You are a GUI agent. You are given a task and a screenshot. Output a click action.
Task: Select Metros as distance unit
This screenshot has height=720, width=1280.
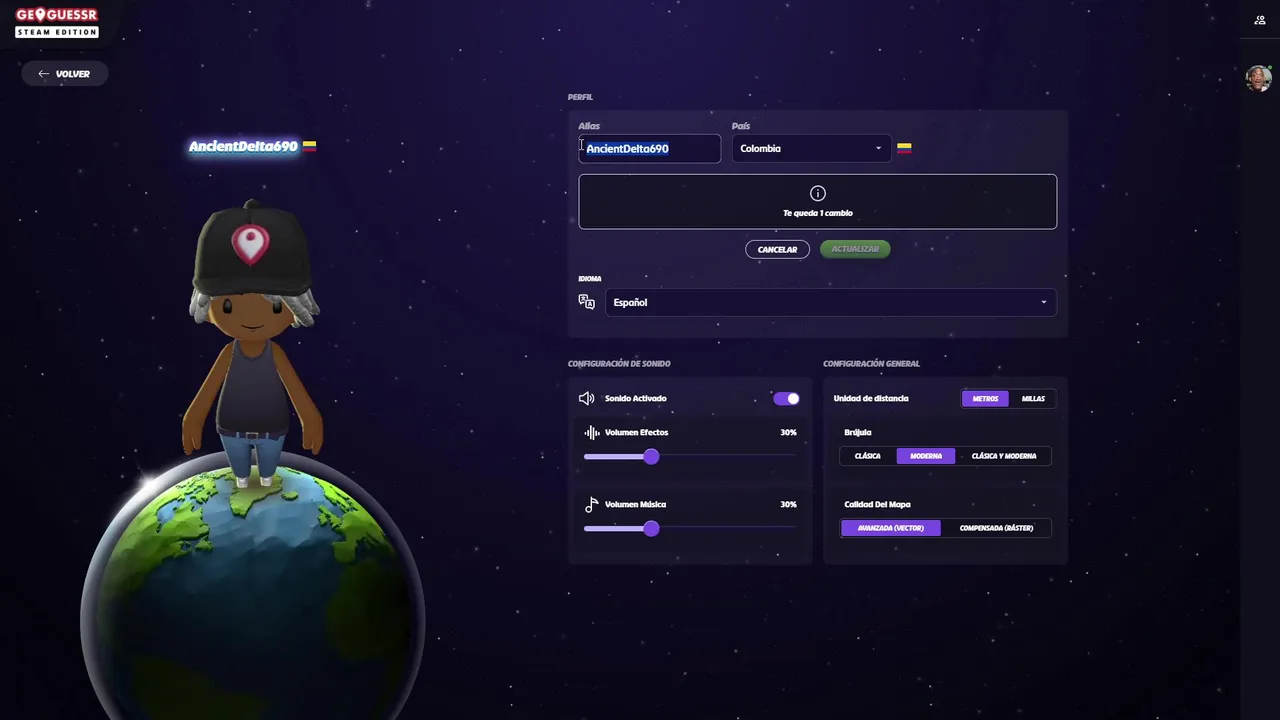click(x=985, y=398)
